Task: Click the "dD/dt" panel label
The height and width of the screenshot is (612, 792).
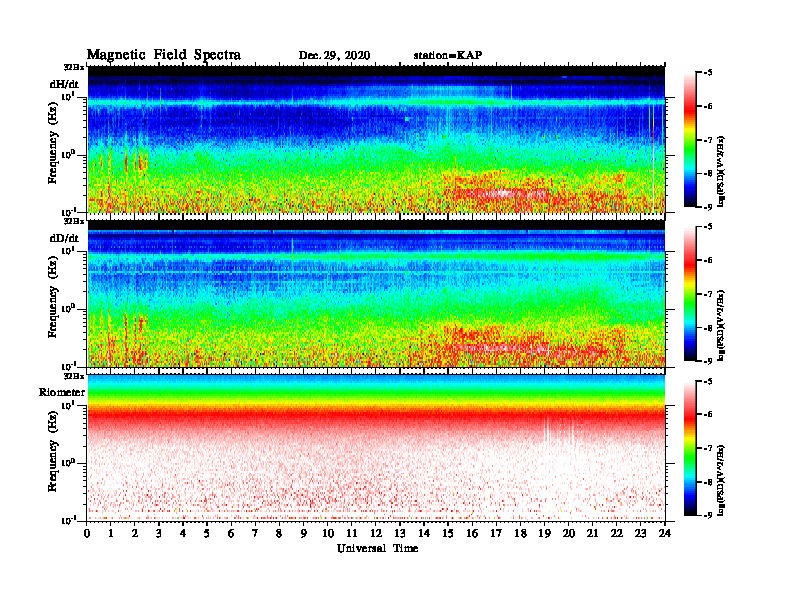Action: pyautogui.click(x=64, y=238)
